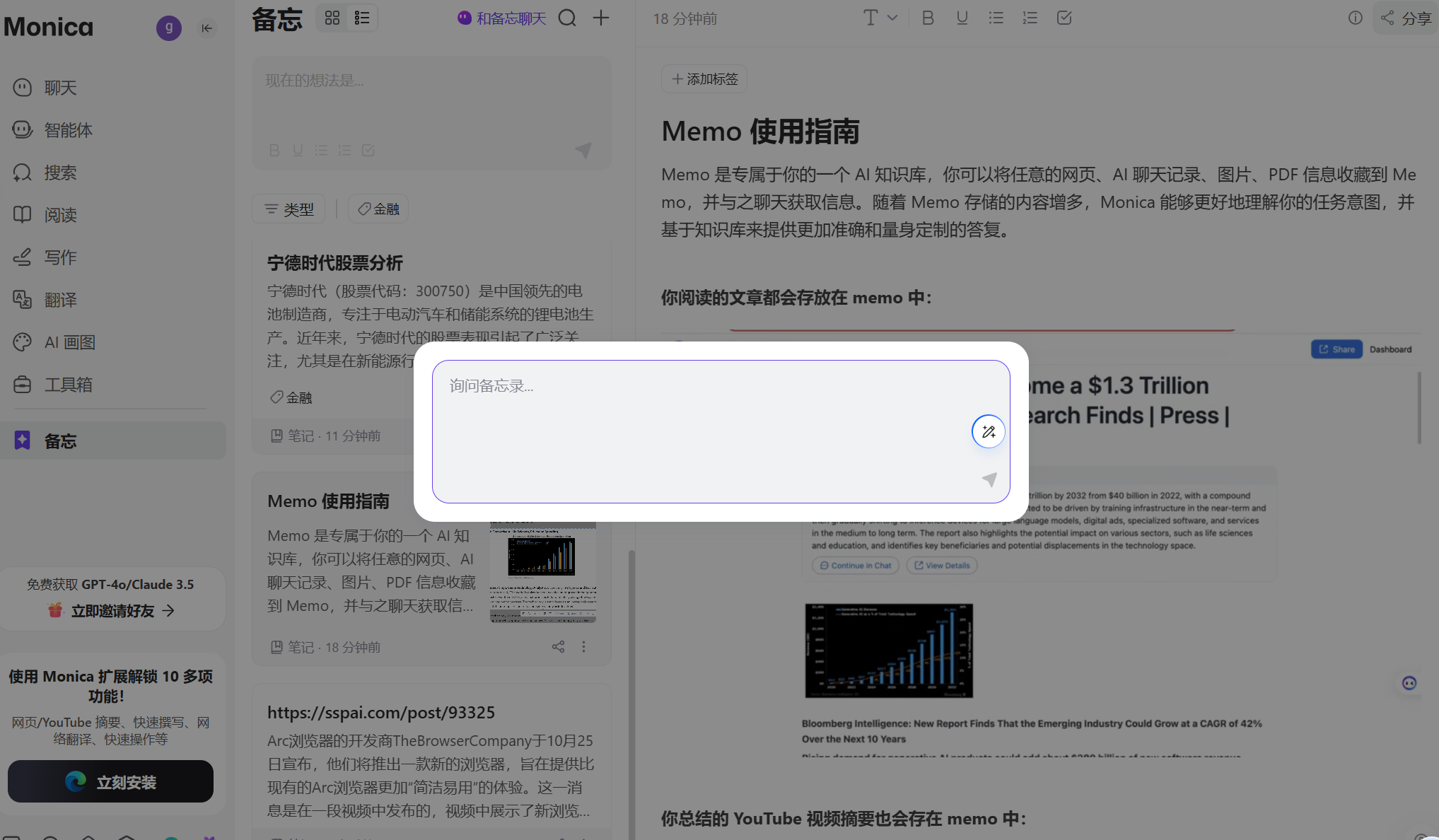The width and height of the screenshot is (1439, 840).
Task: Focus the 询问备忘录 input field
Action: (721, 431)
